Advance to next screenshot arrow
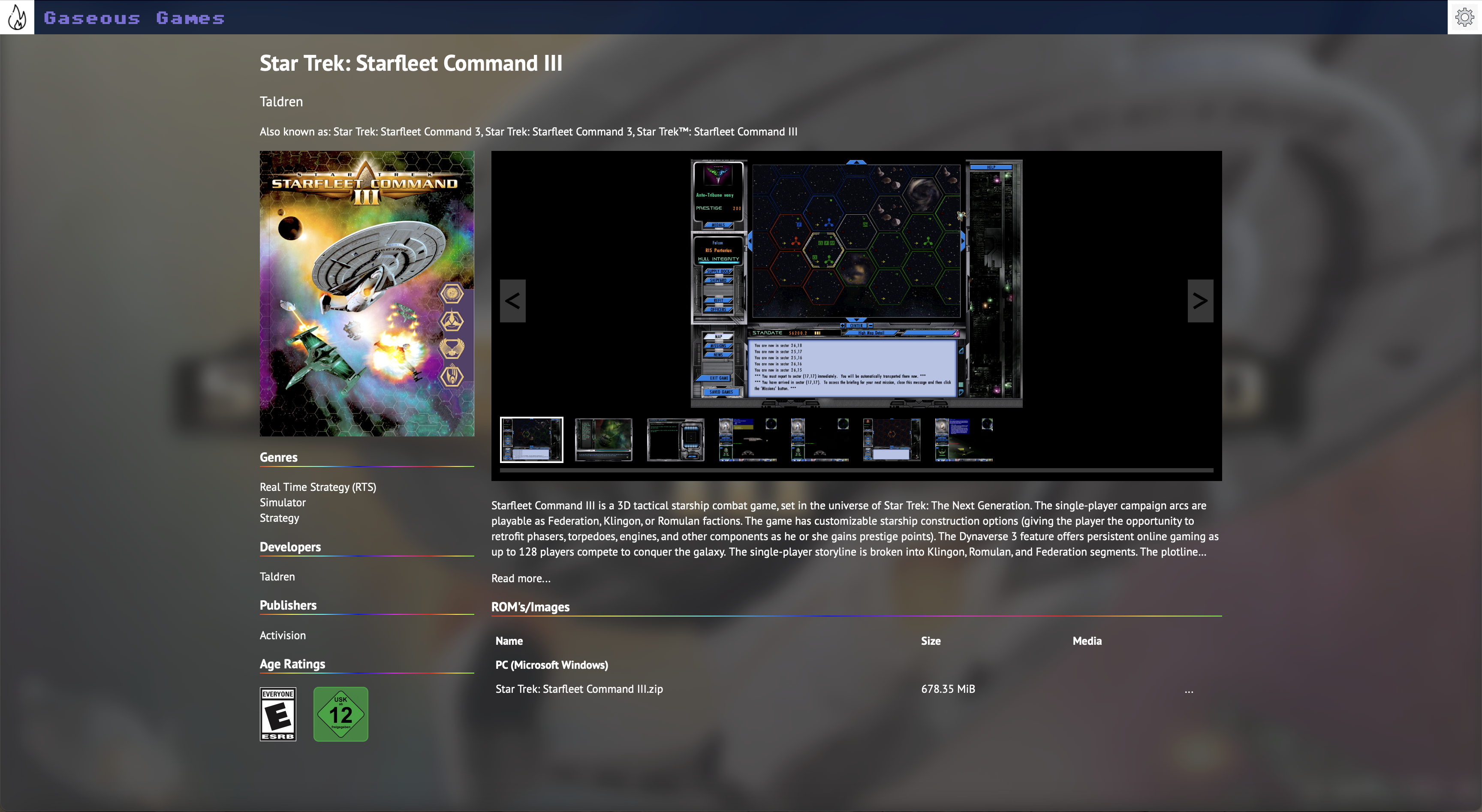 click(x=1200, y=301)
